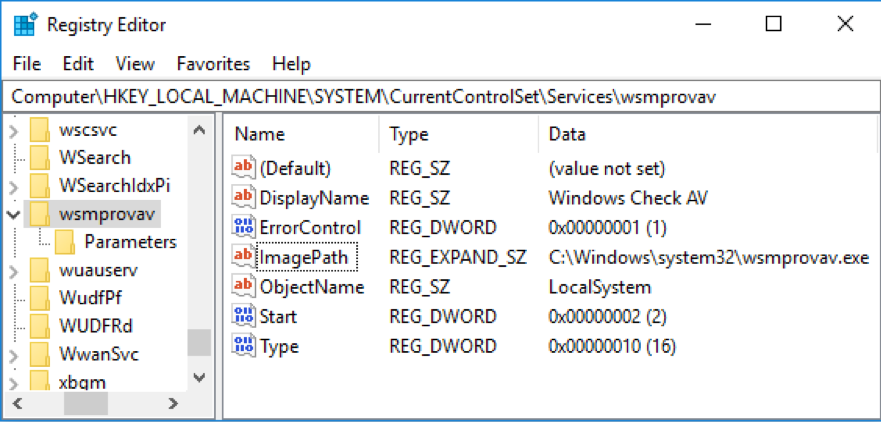
Task: Click the registry path address bar
Action: 440,97
